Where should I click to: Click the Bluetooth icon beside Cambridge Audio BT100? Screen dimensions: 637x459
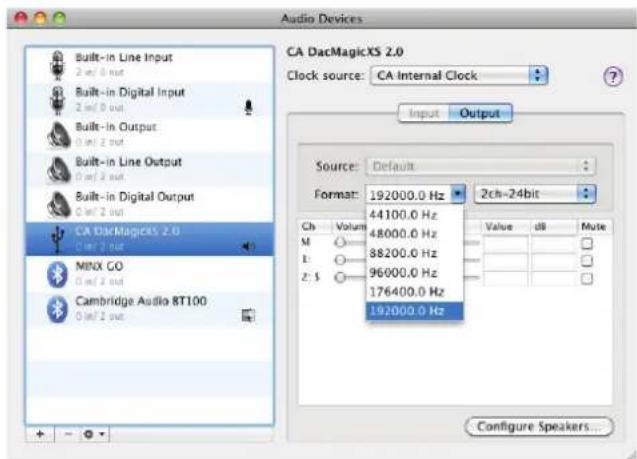point(57,309)
